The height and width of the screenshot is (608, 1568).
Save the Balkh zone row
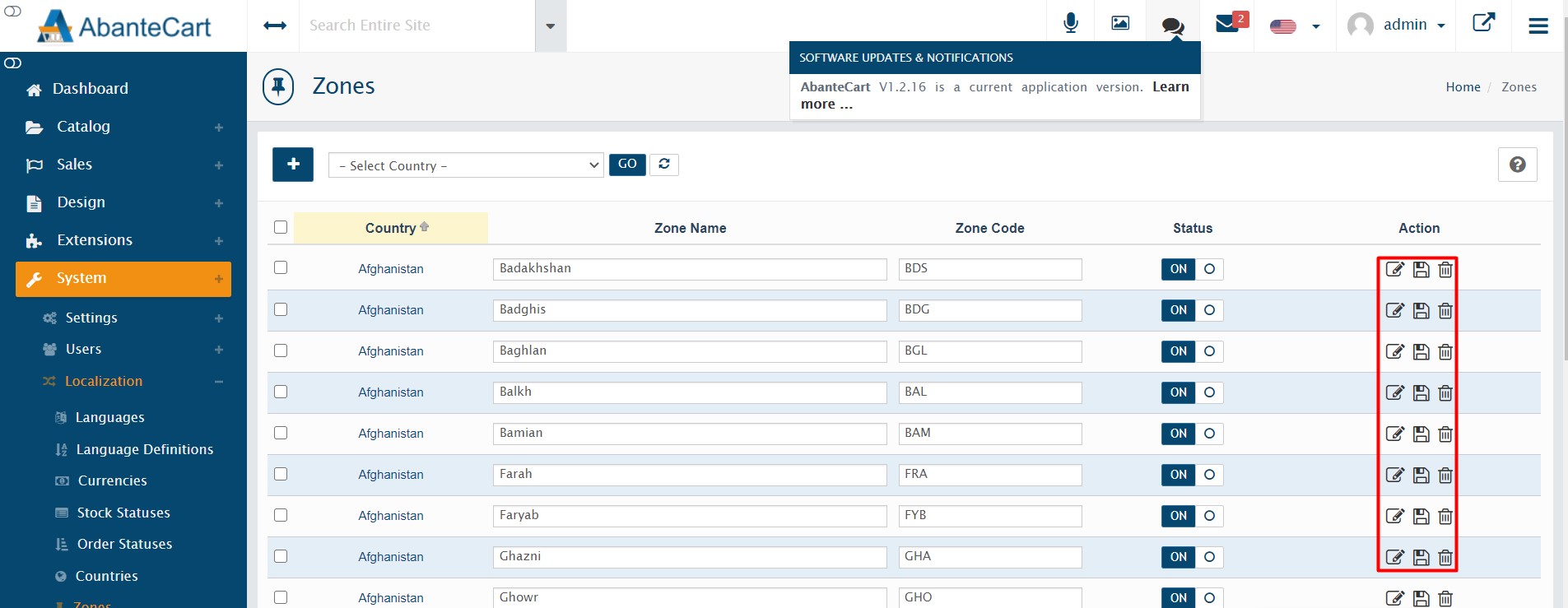pos(1421,392)
